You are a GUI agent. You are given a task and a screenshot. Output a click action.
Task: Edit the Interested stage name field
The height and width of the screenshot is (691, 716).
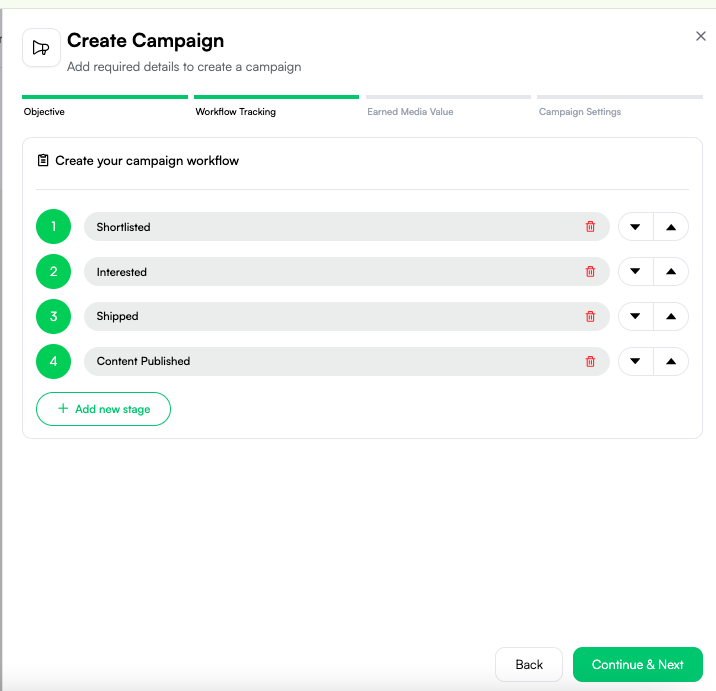point(347,271)
